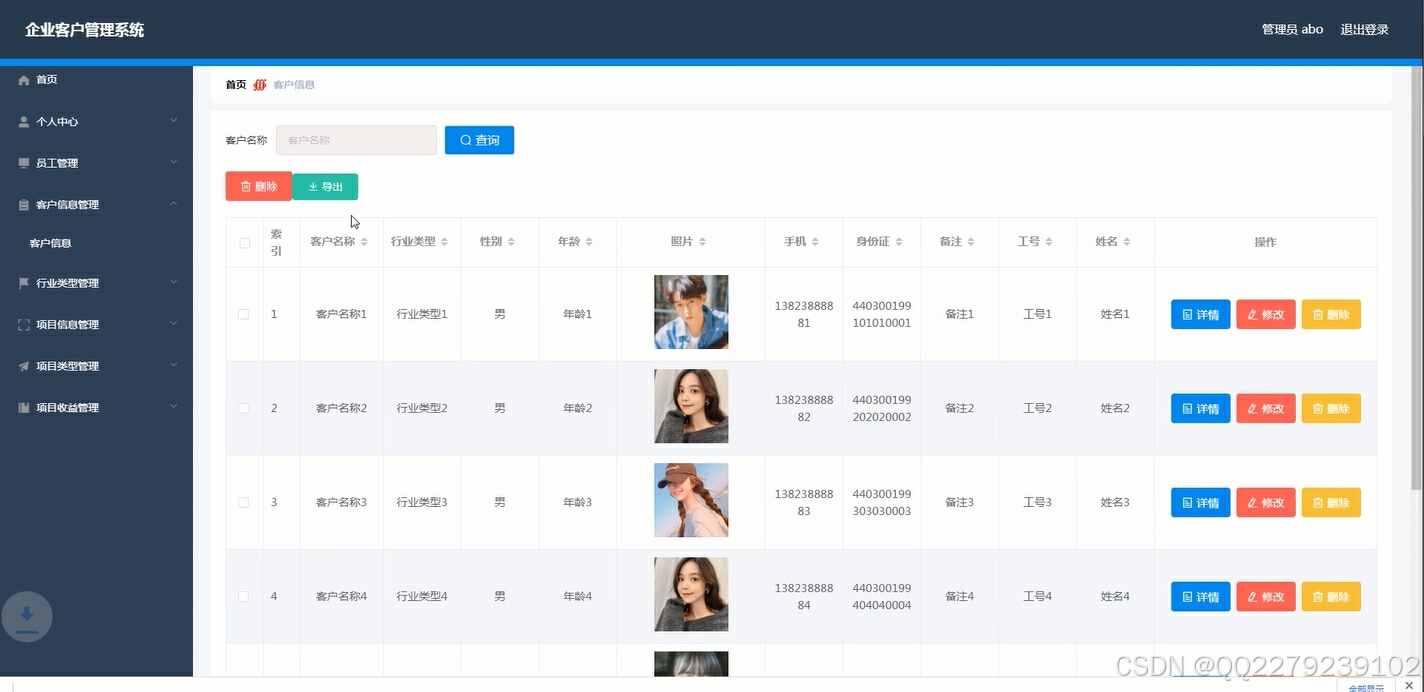Click the 客户信息管理 clipboard icon
This screenshot has height=692, width=1424.
click(23, 204)
